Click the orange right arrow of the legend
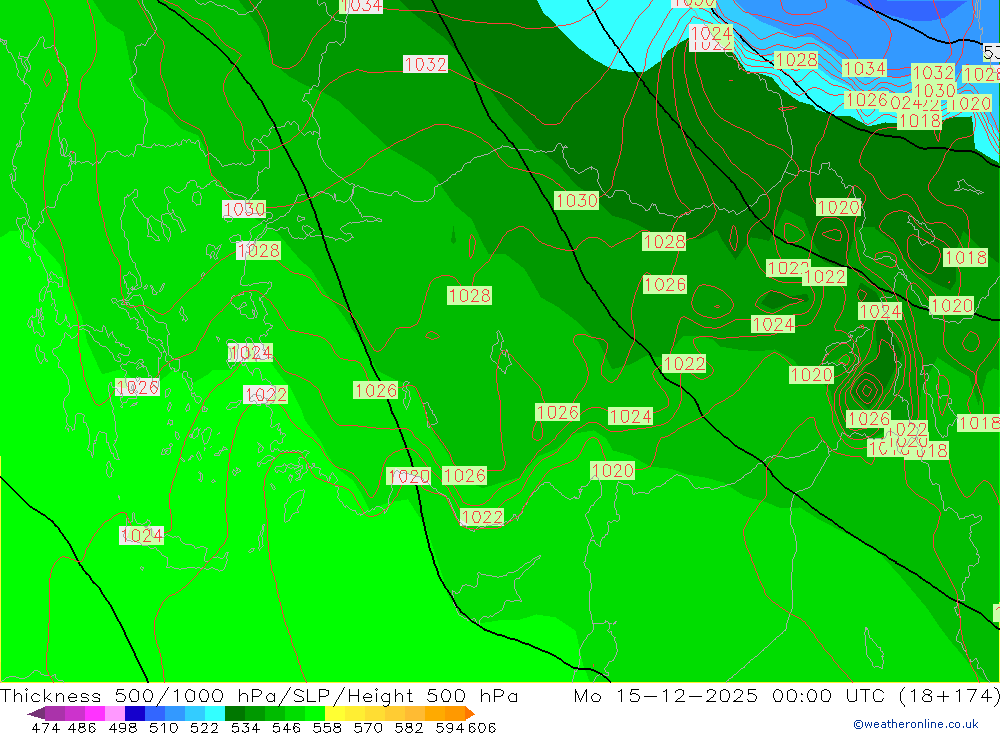1000x733 pixels. [469, 713]
